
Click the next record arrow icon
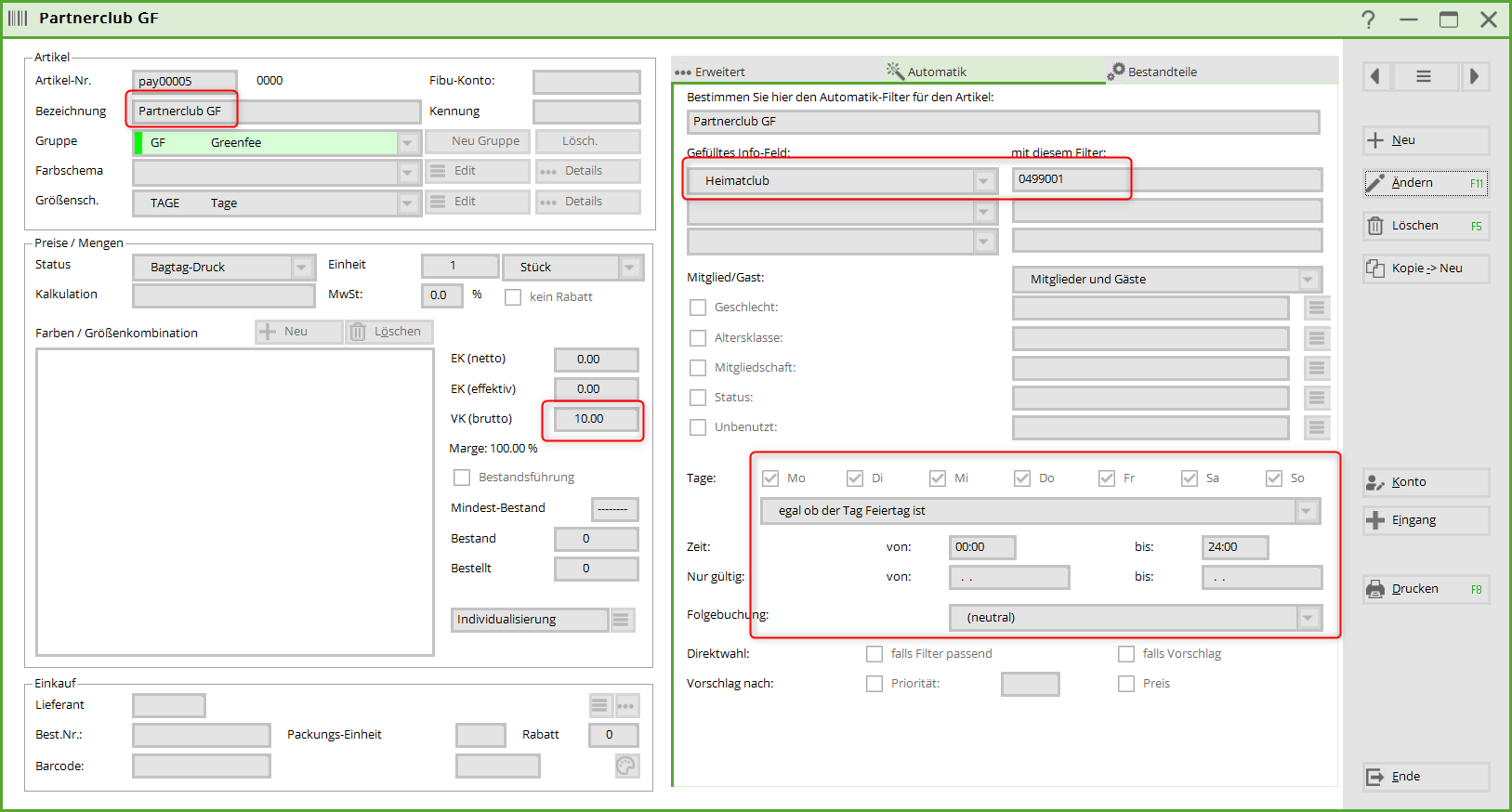(1474, 76)
